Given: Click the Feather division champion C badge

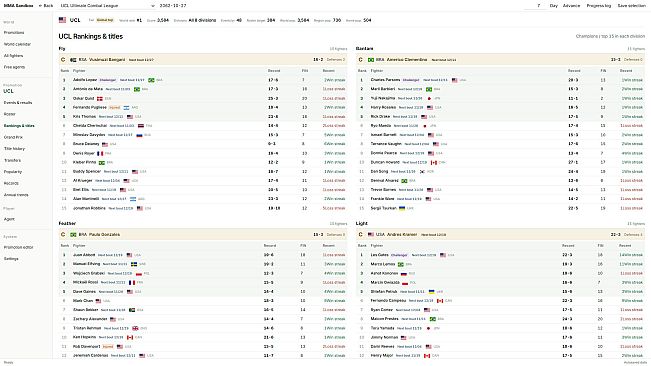Looking at the screenshot, I should [x=63, y=234].
